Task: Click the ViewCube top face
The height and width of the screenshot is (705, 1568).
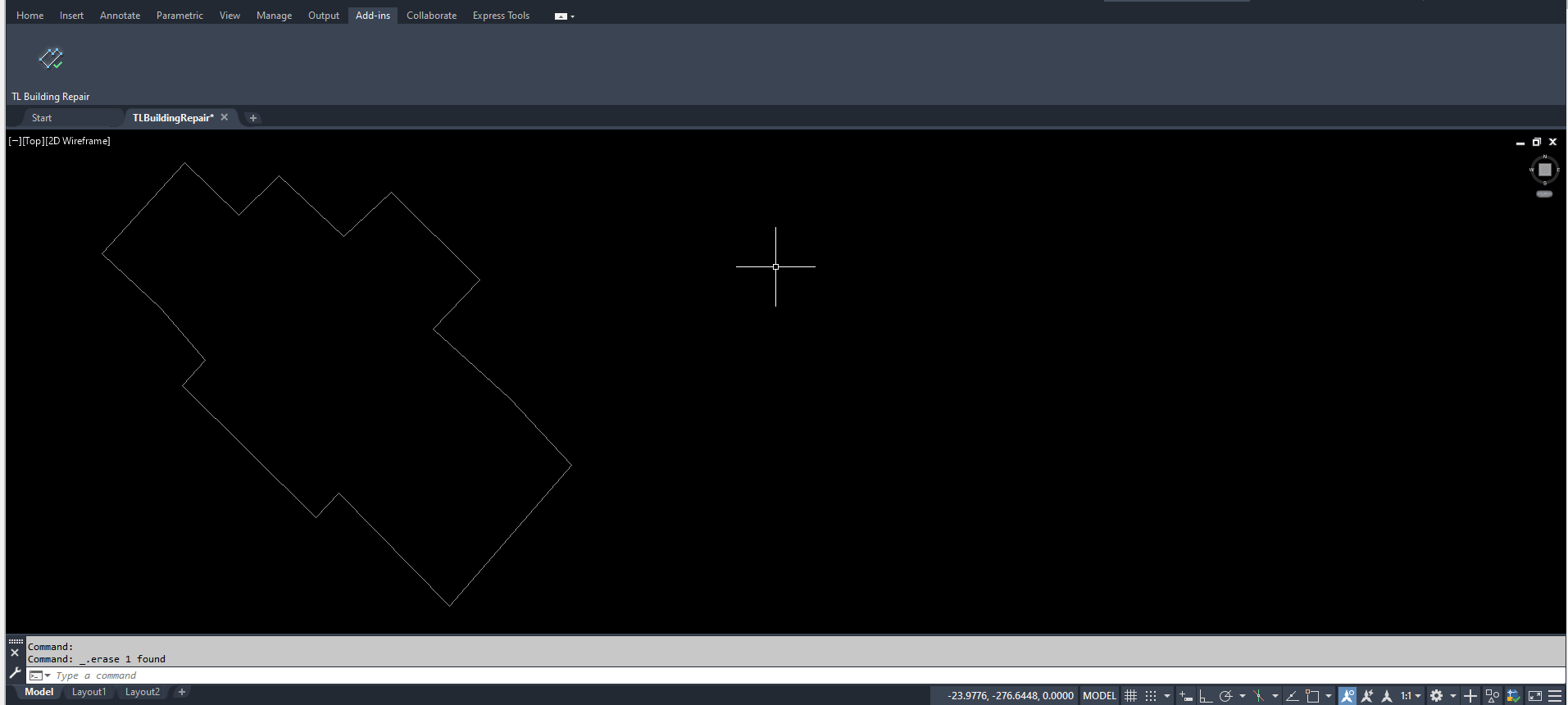Action: (x=1545, y=170)
